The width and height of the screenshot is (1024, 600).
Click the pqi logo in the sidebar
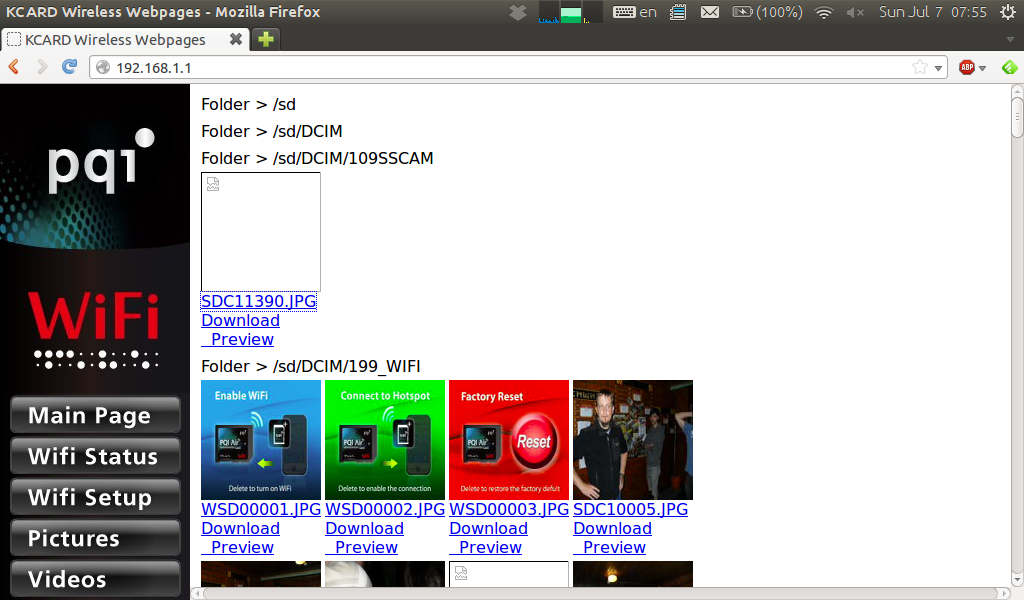click(101, 161)
